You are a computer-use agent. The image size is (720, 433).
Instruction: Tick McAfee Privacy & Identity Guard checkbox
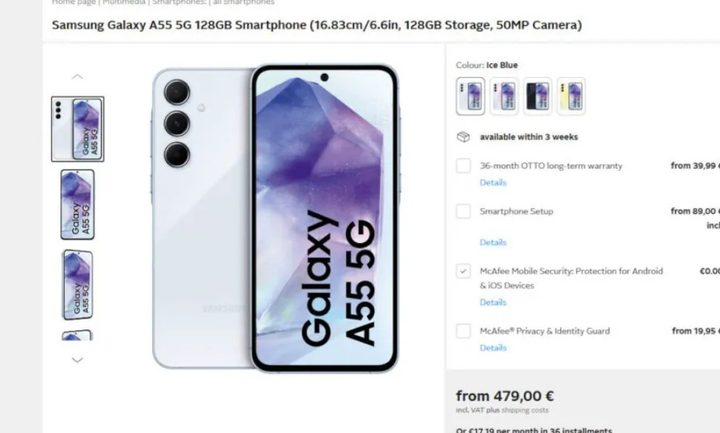(463, 331)
